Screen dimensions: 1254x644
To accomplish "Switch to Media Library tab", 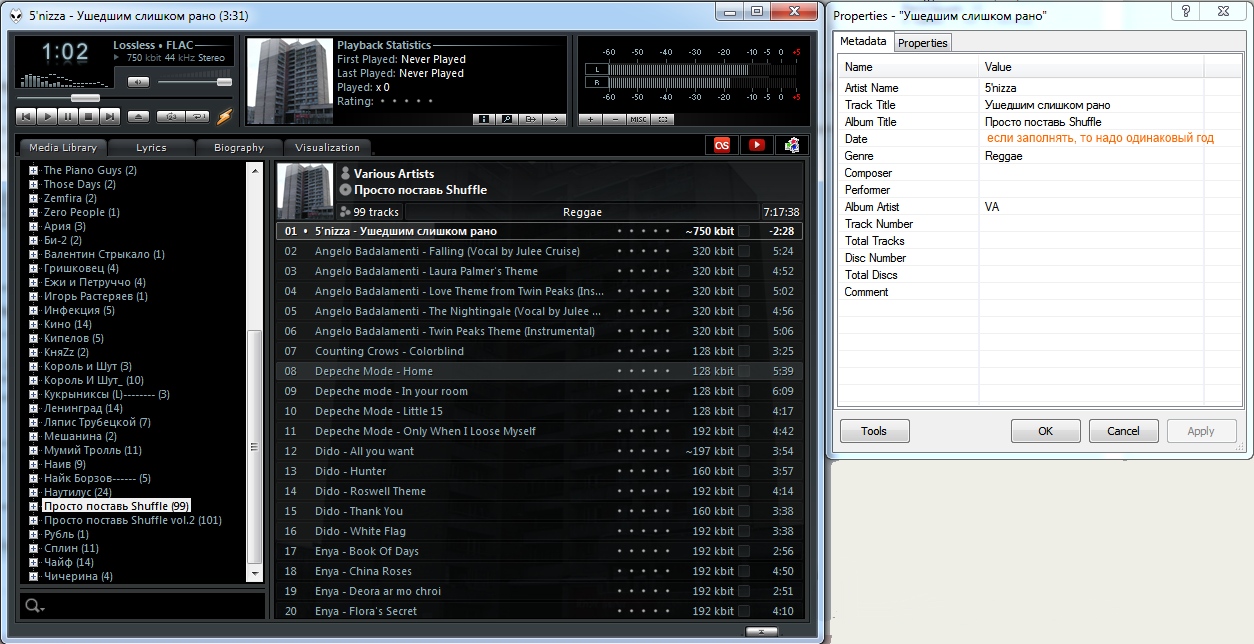I will [63, 147].
